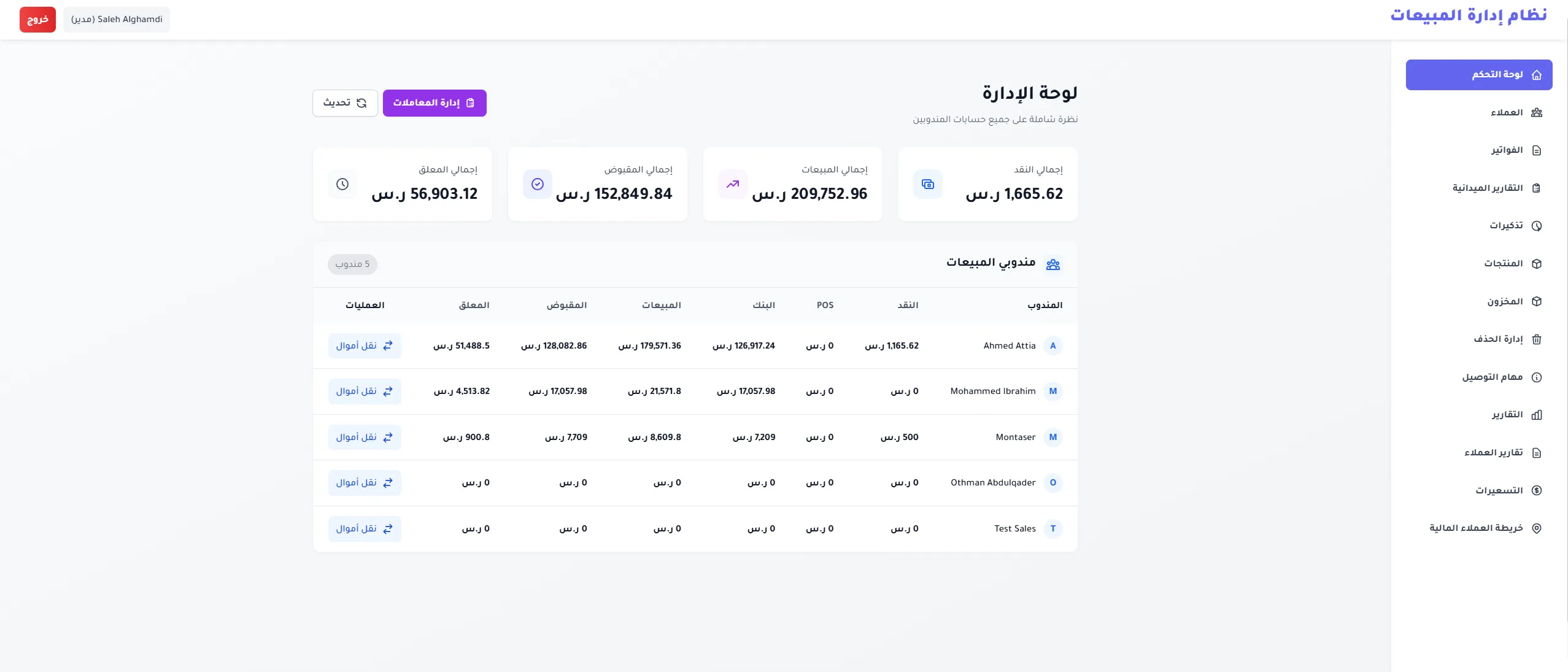The height and width of the screenshot is (672, 1568).
Task: Open the التسعيرات pricing dollar icon
Action: [x=1537, y=490]
